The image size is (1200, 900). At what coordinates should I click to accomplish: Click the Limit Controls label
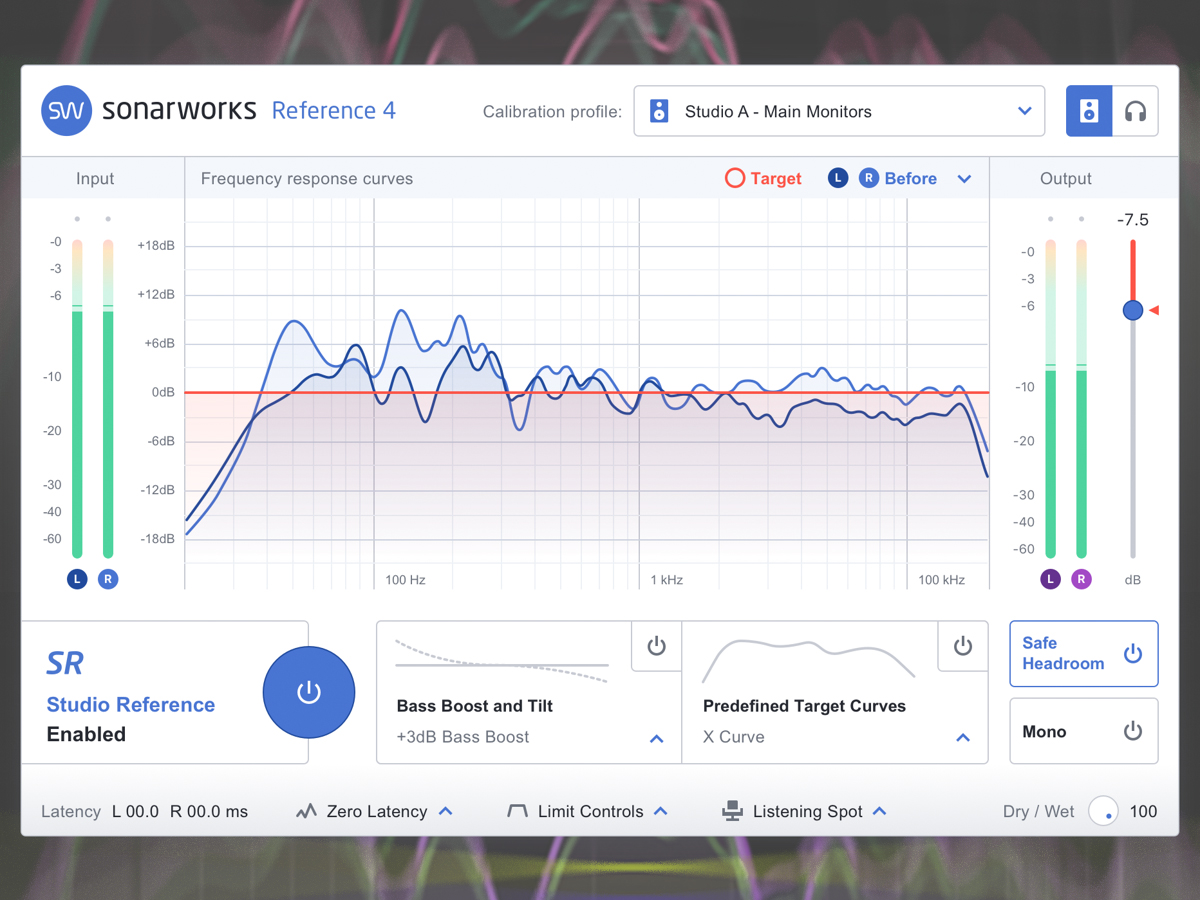[x=590, y=811]
